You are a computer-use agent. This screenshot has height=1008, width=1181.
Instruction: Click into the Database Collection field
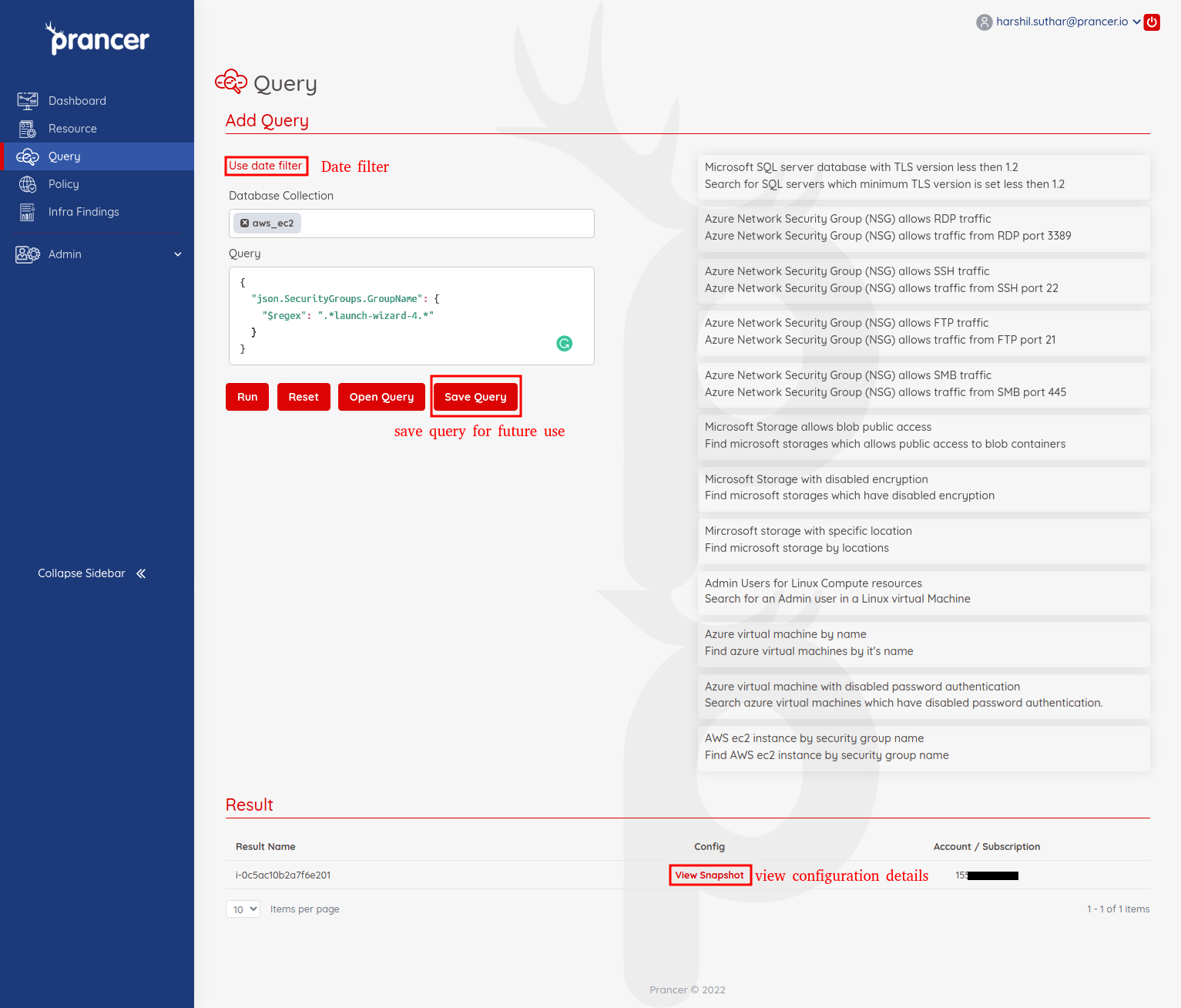(411, 223)
